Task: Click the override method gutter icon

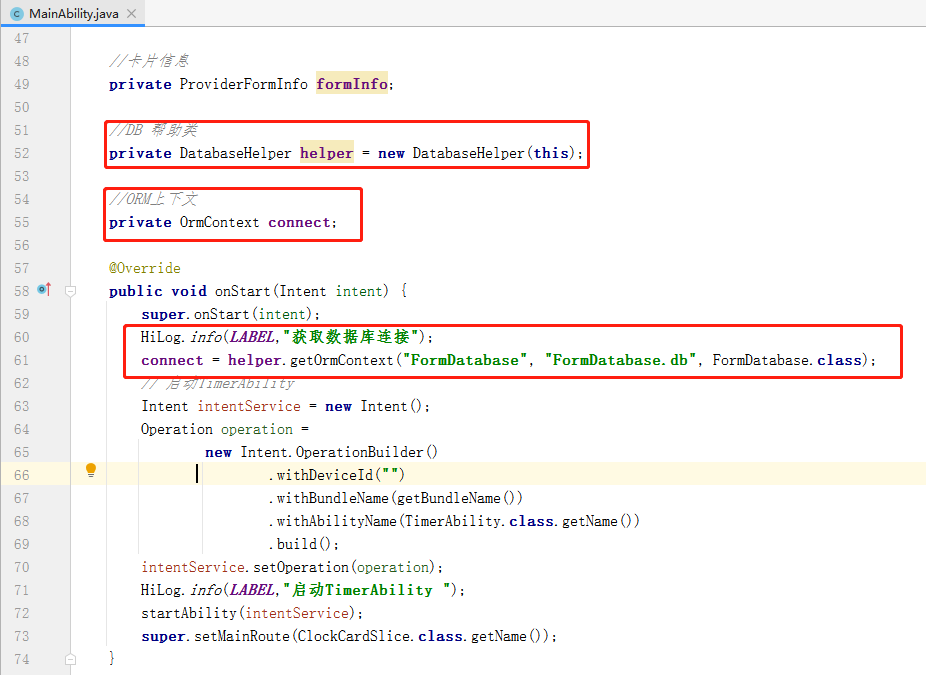Action: point(44,290)
